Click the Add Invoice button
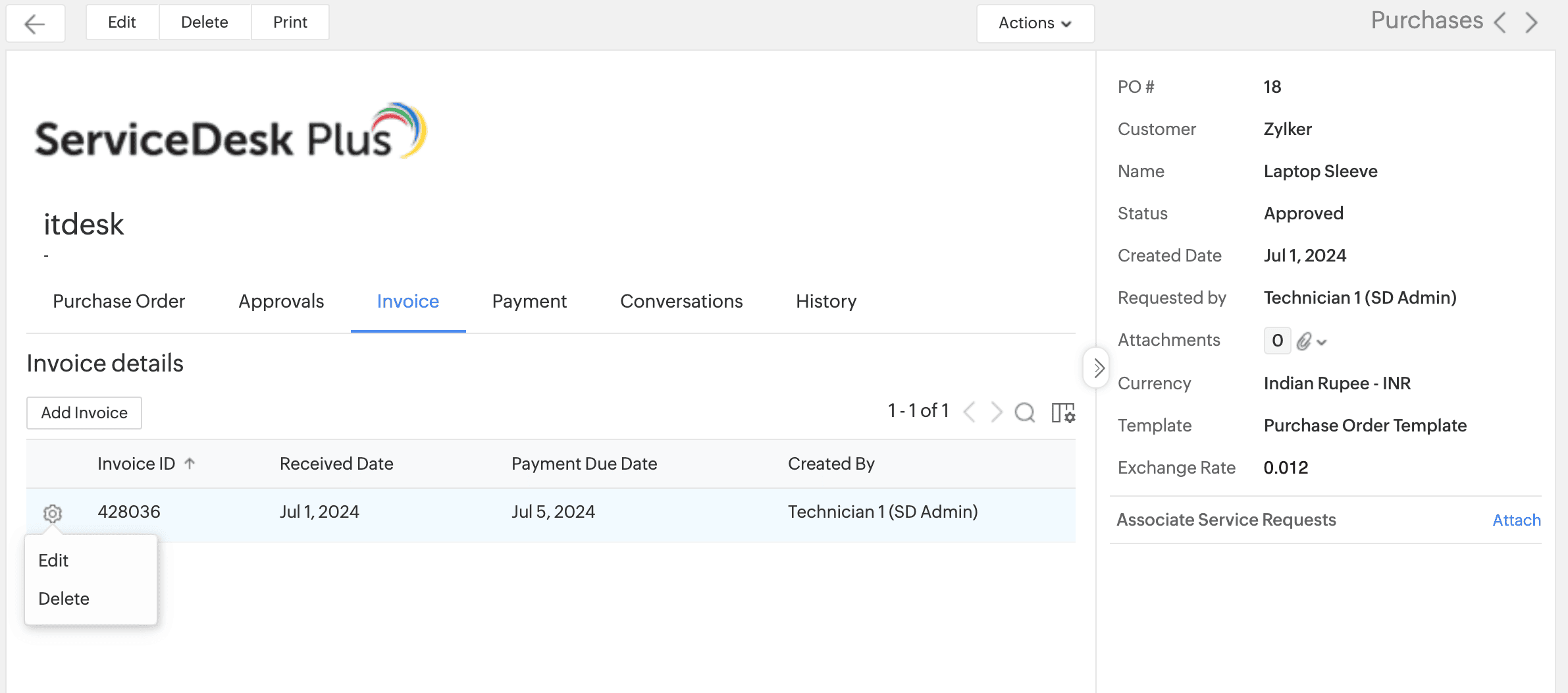 point(84,413)
